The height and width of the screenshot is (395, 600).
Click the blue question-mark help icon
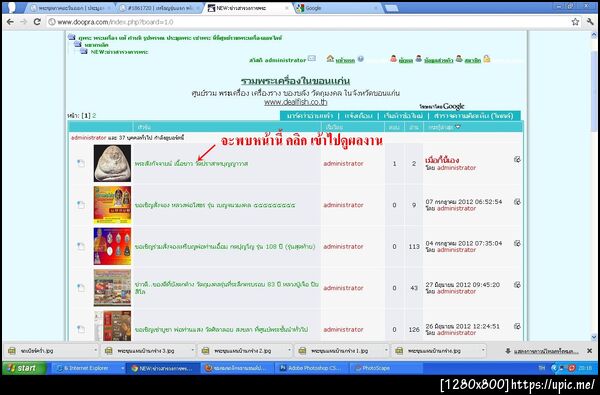click(360, 59)
